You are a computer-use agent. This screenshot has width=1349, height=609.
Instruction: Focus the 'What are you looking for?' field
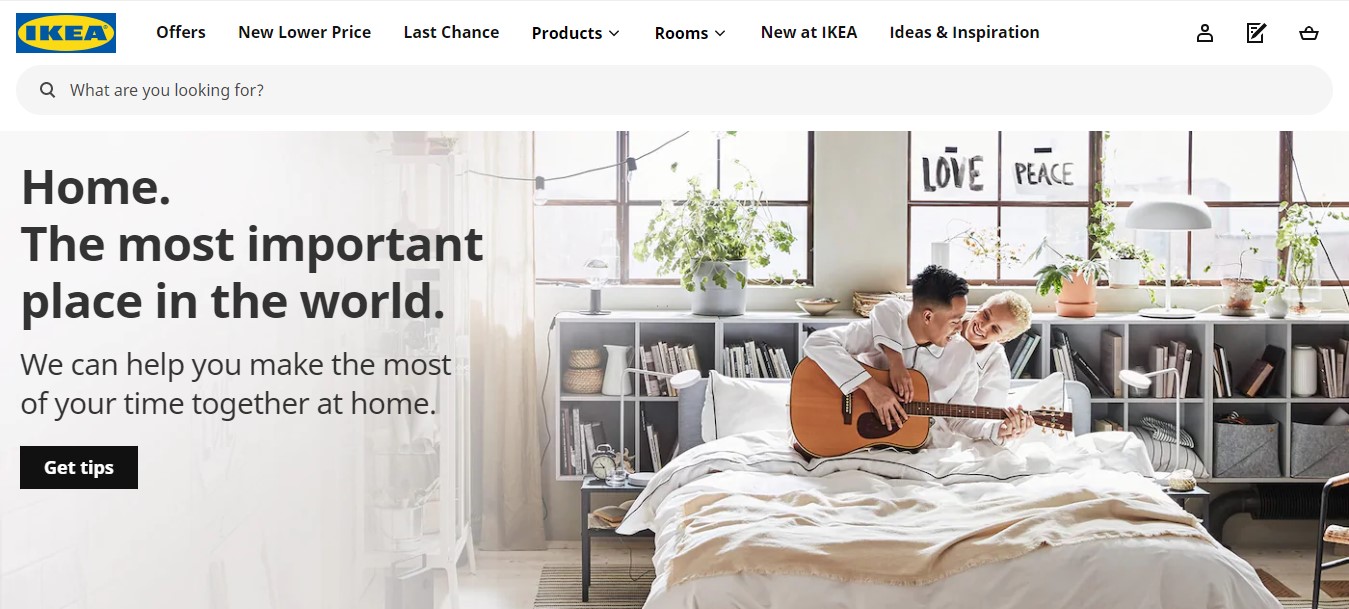click(674, 90)
